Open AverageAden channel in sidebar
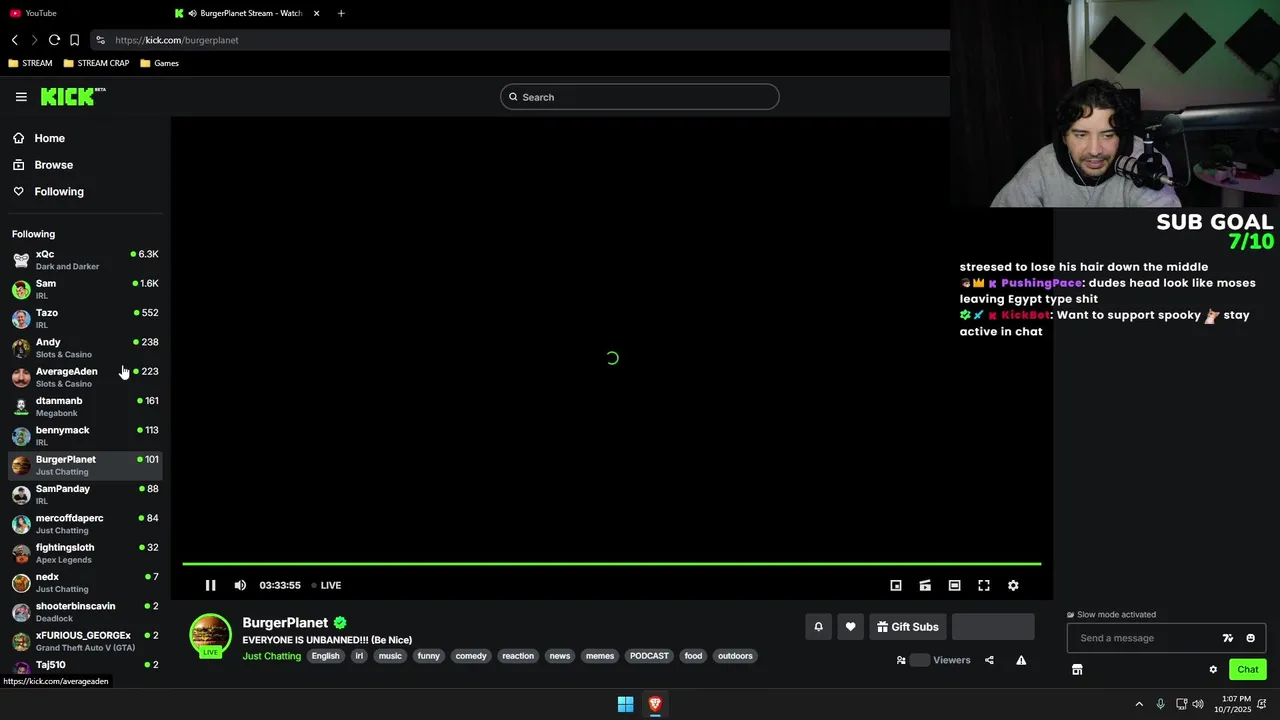Viewport: 1280px width, 720px height. (85, 377)
